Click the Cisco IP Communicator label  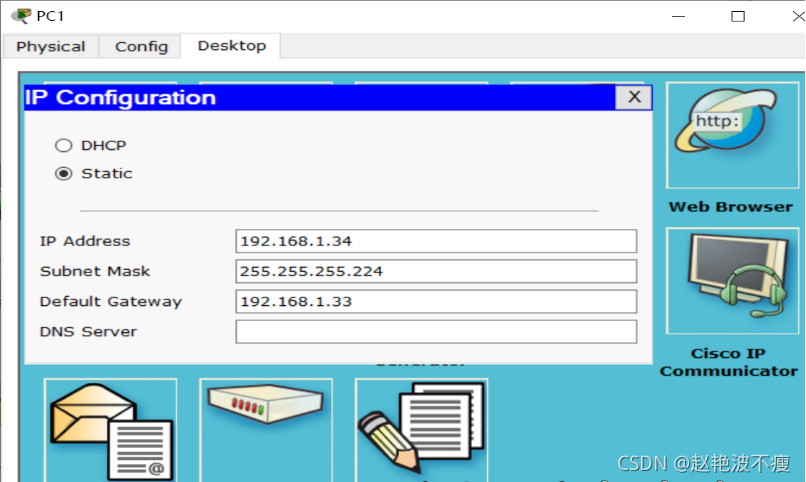point(728,362)
